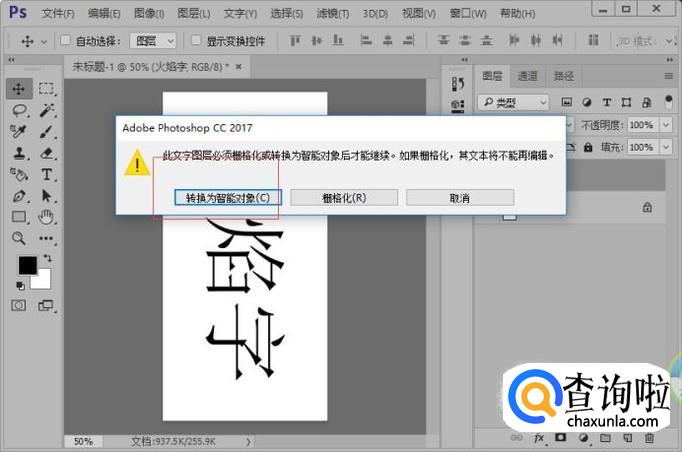Click the Delete layer trash icon

tap(649, 438)
